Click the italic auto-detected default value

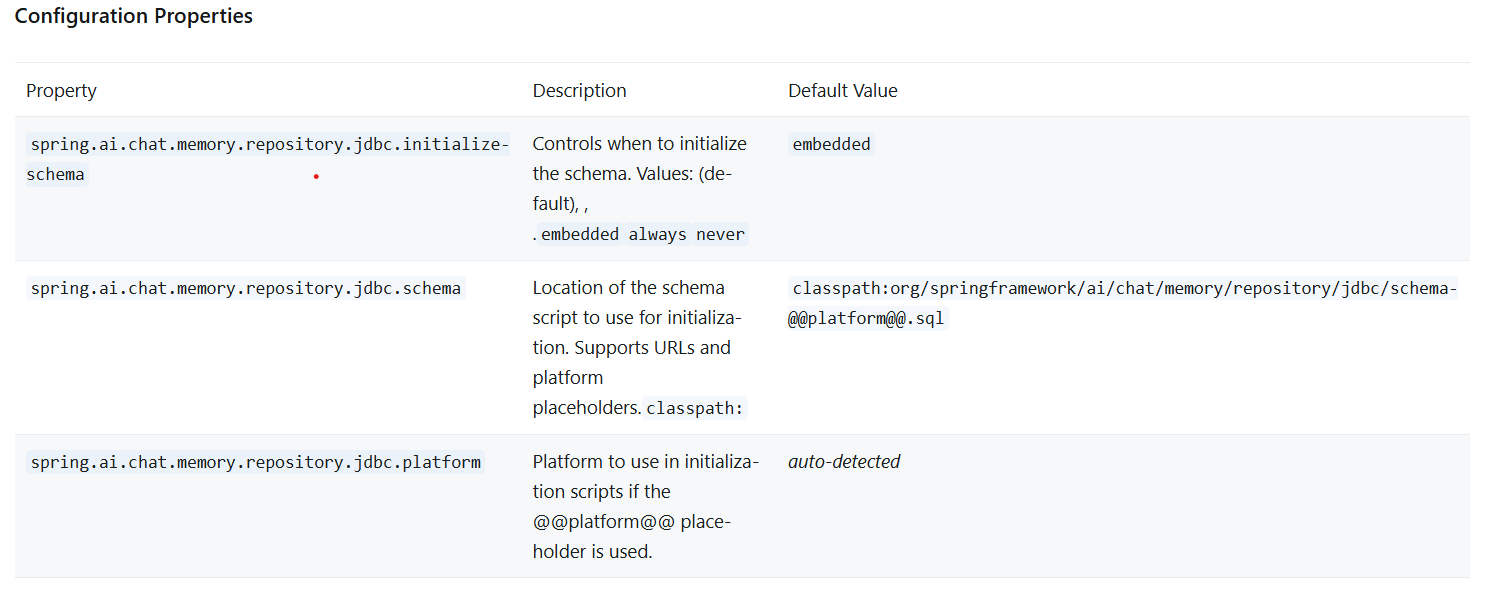[843, 462]
